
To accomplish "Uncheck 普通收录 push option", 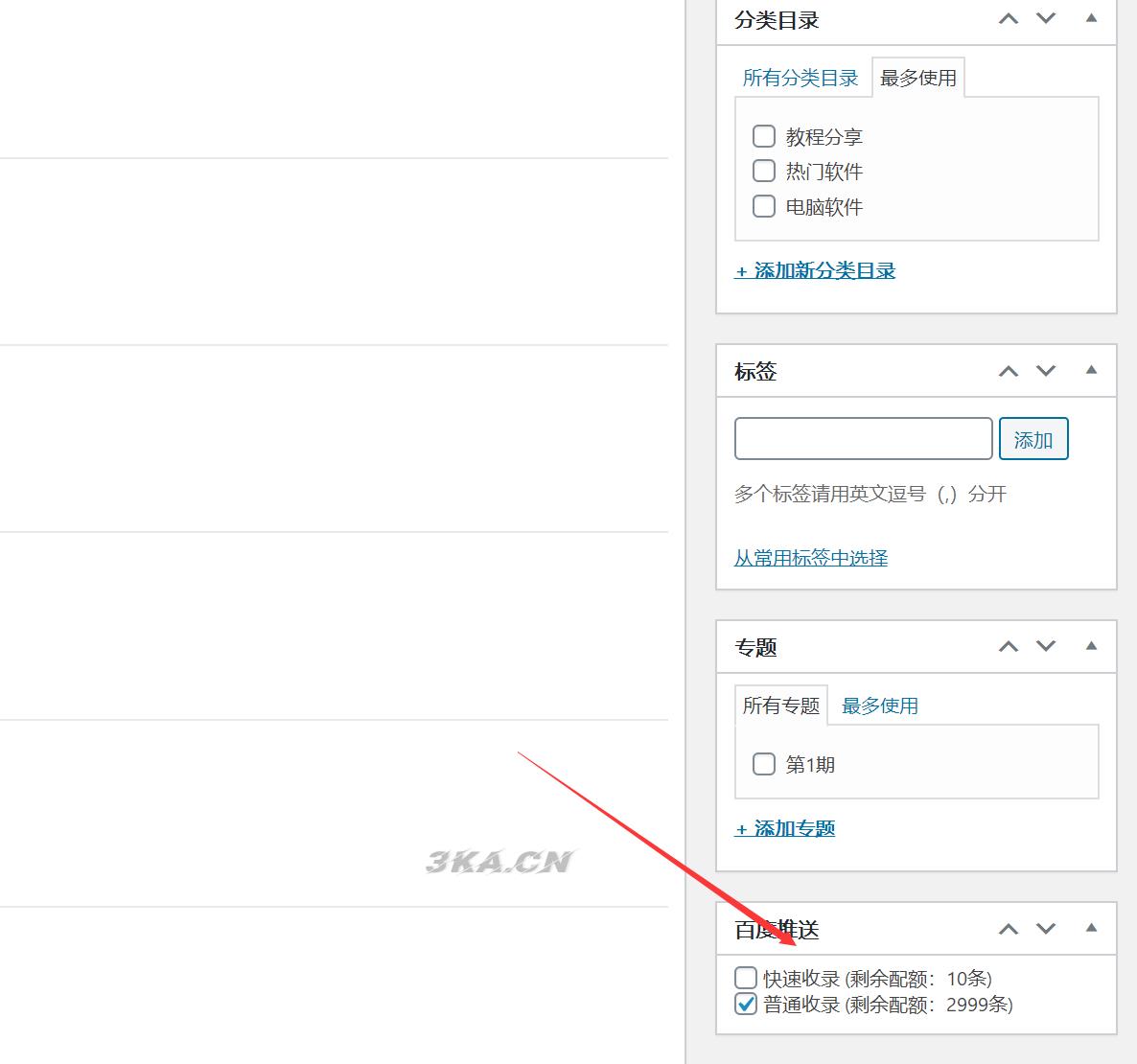I will [746, 1004].
